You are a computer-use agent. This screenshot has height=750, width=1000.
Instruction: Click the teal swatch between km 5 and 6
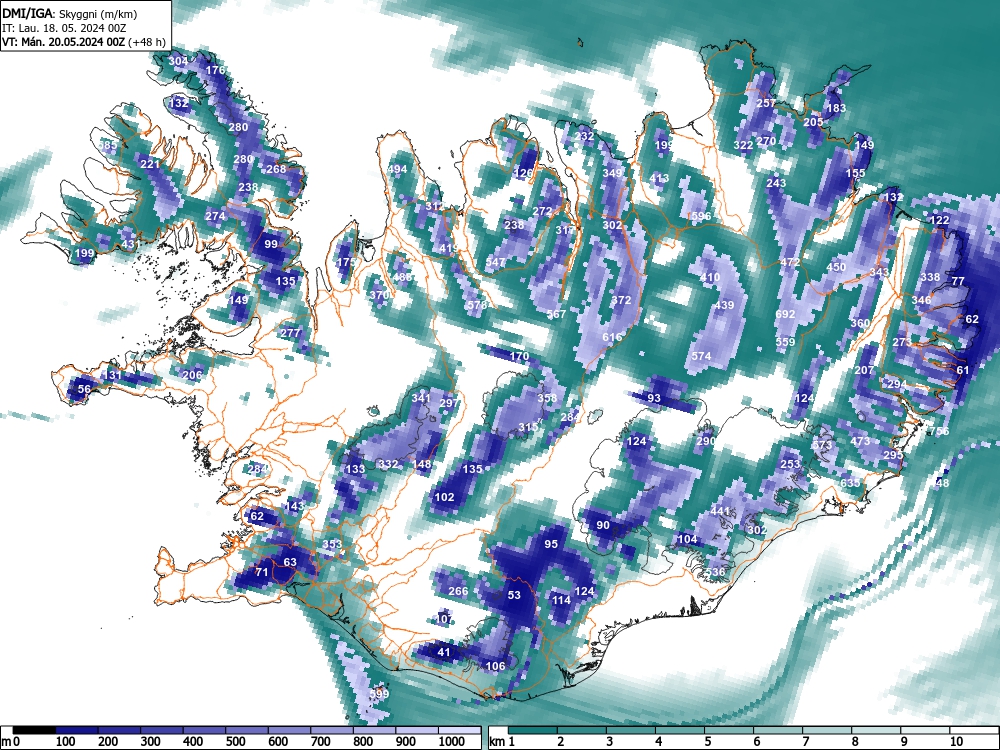(730, 730)
